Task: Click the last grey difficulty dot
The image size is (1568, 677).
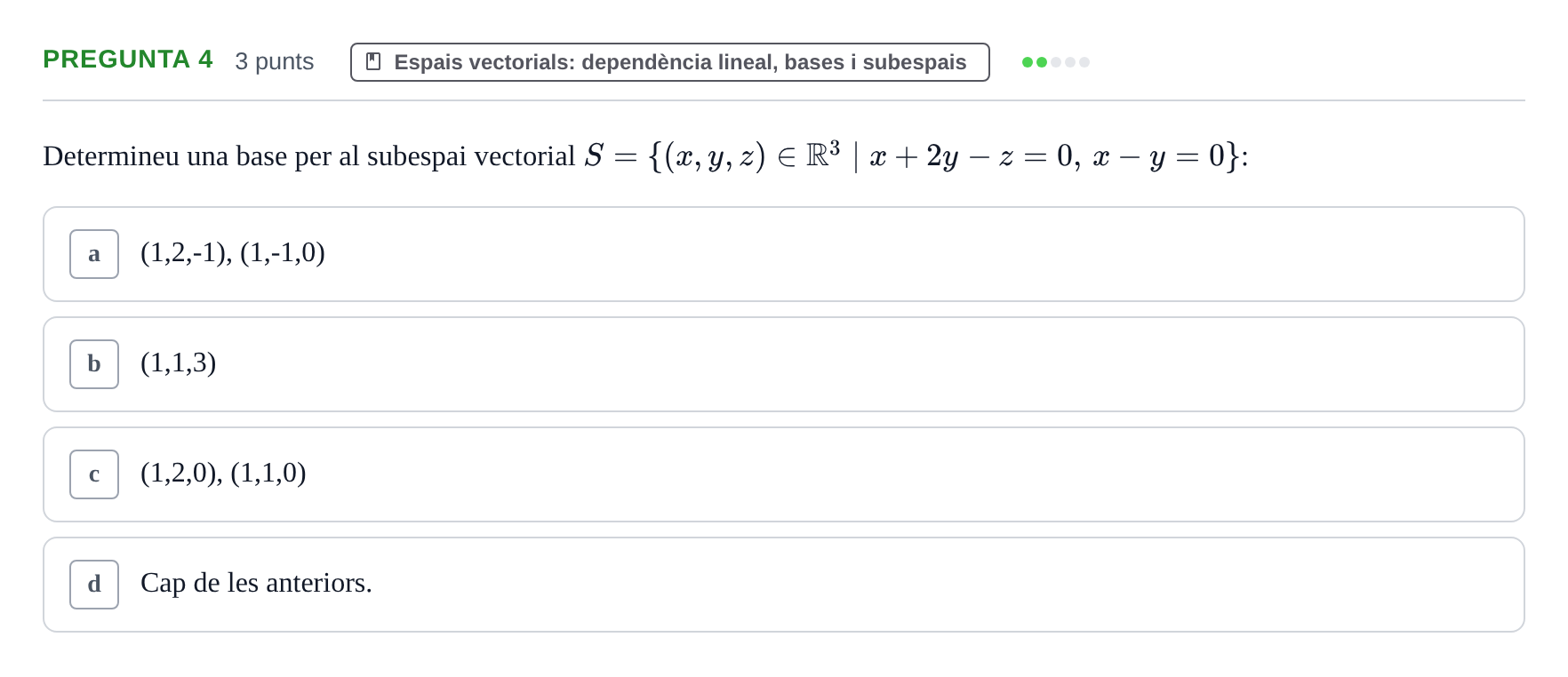Action: pyautogui.click(x=1084, y=62)
